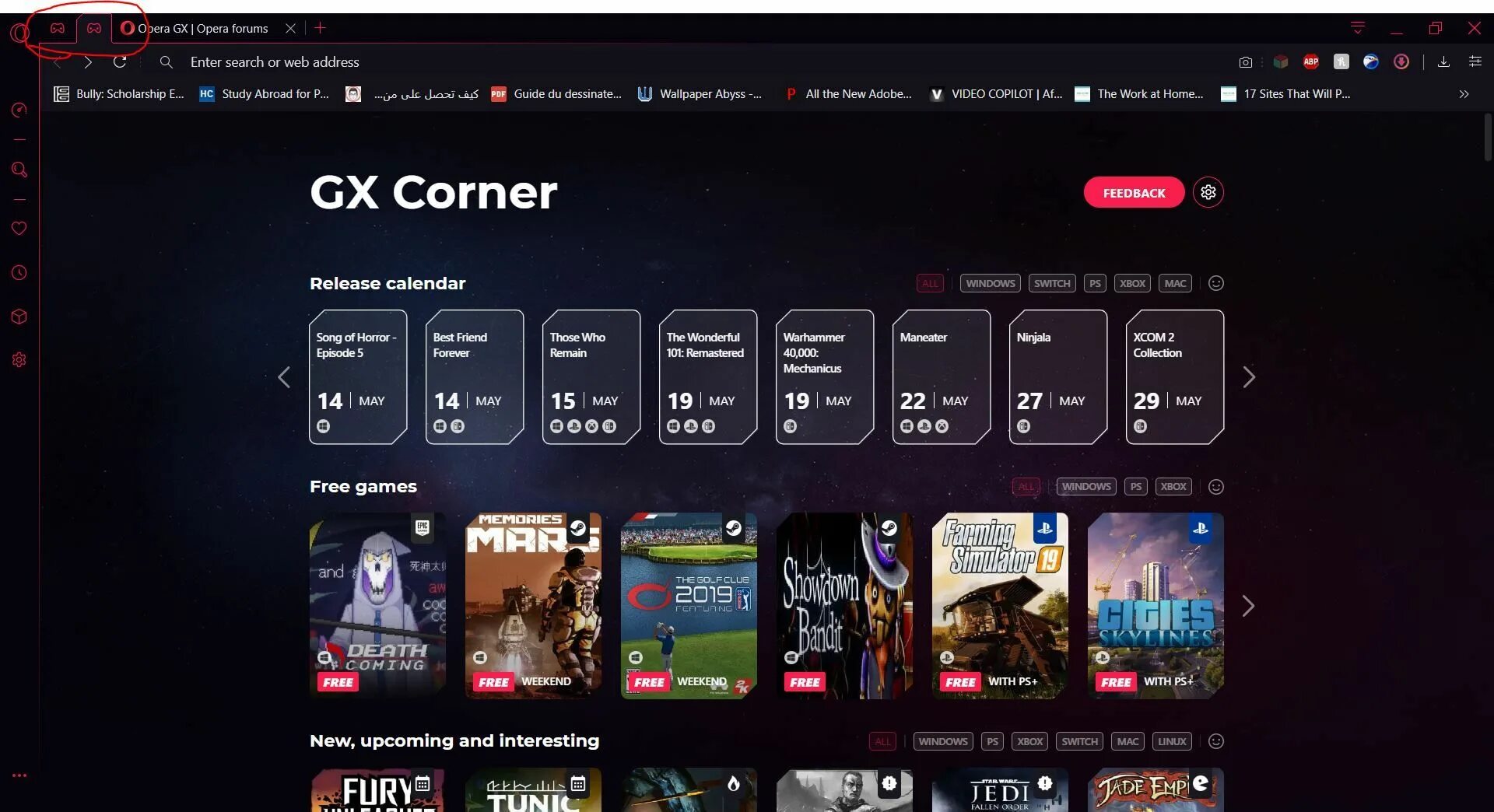Open Study Abroad bookmark
The height and width of the screenshot is (812, 1494).
(x=265, y=94)
